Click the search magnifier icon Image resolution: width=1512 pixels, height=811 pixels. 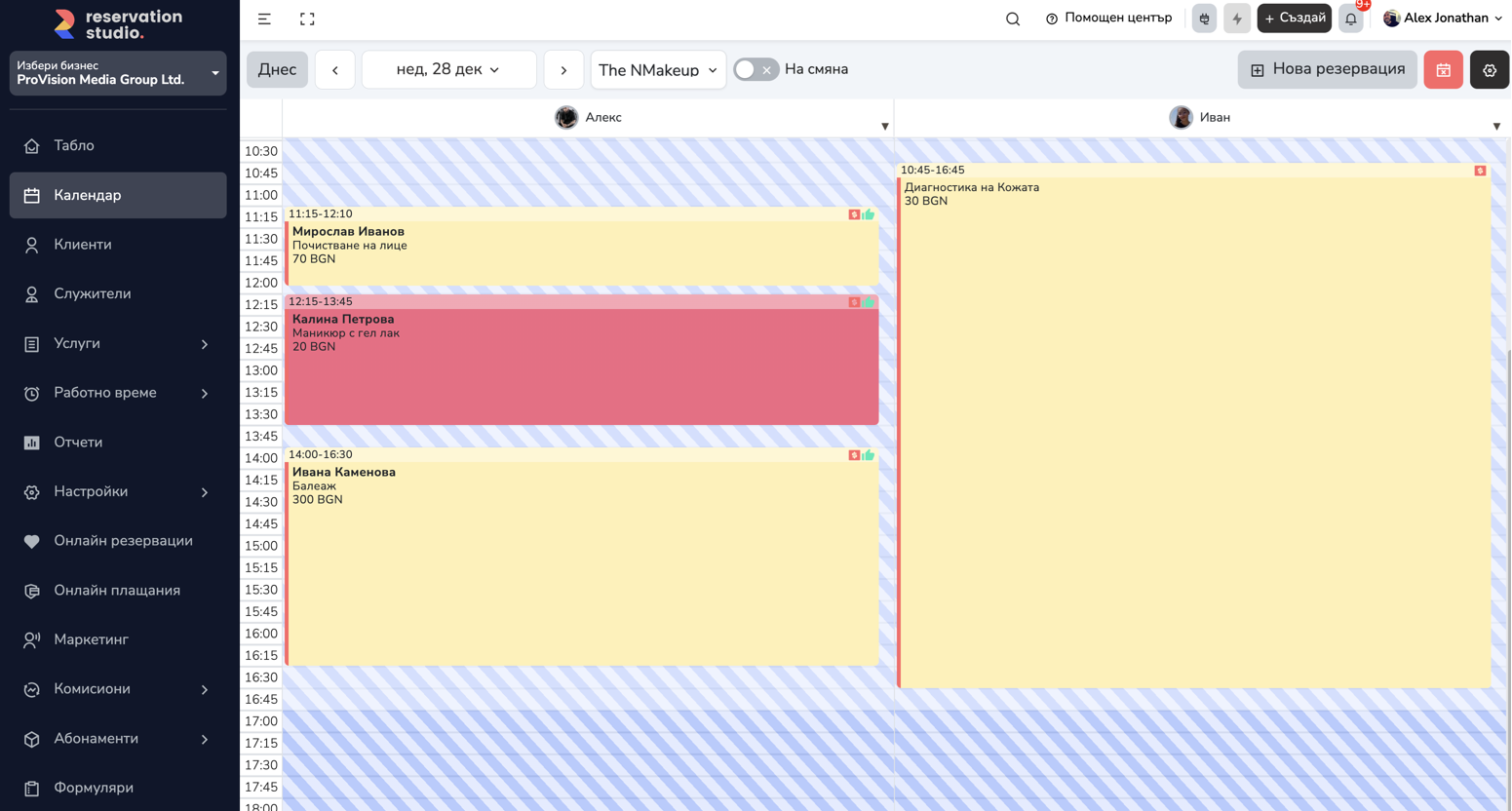point(1013,19)
